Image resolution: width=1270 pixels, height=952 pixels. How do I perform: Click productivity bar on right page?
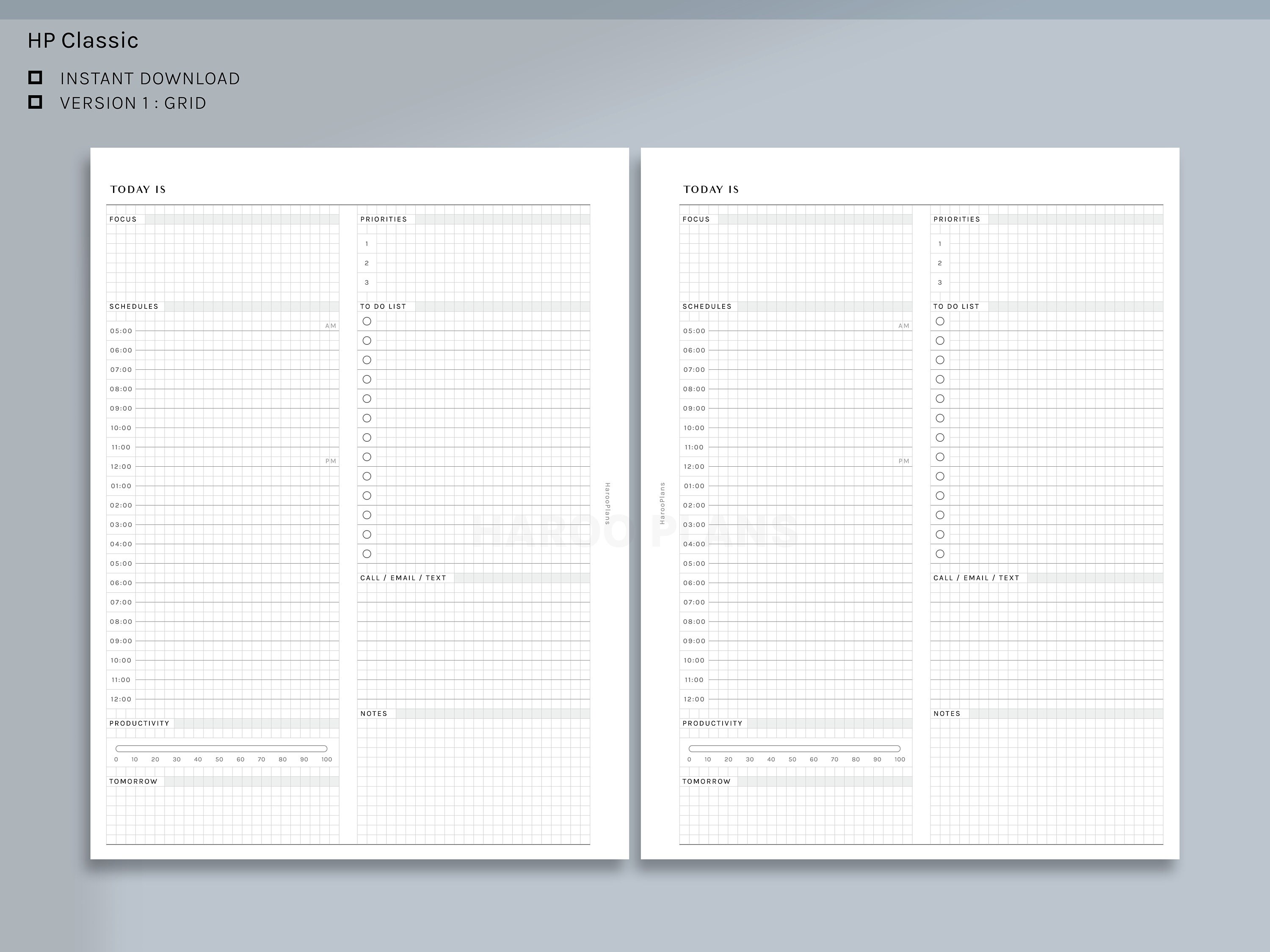click(795, 748)
